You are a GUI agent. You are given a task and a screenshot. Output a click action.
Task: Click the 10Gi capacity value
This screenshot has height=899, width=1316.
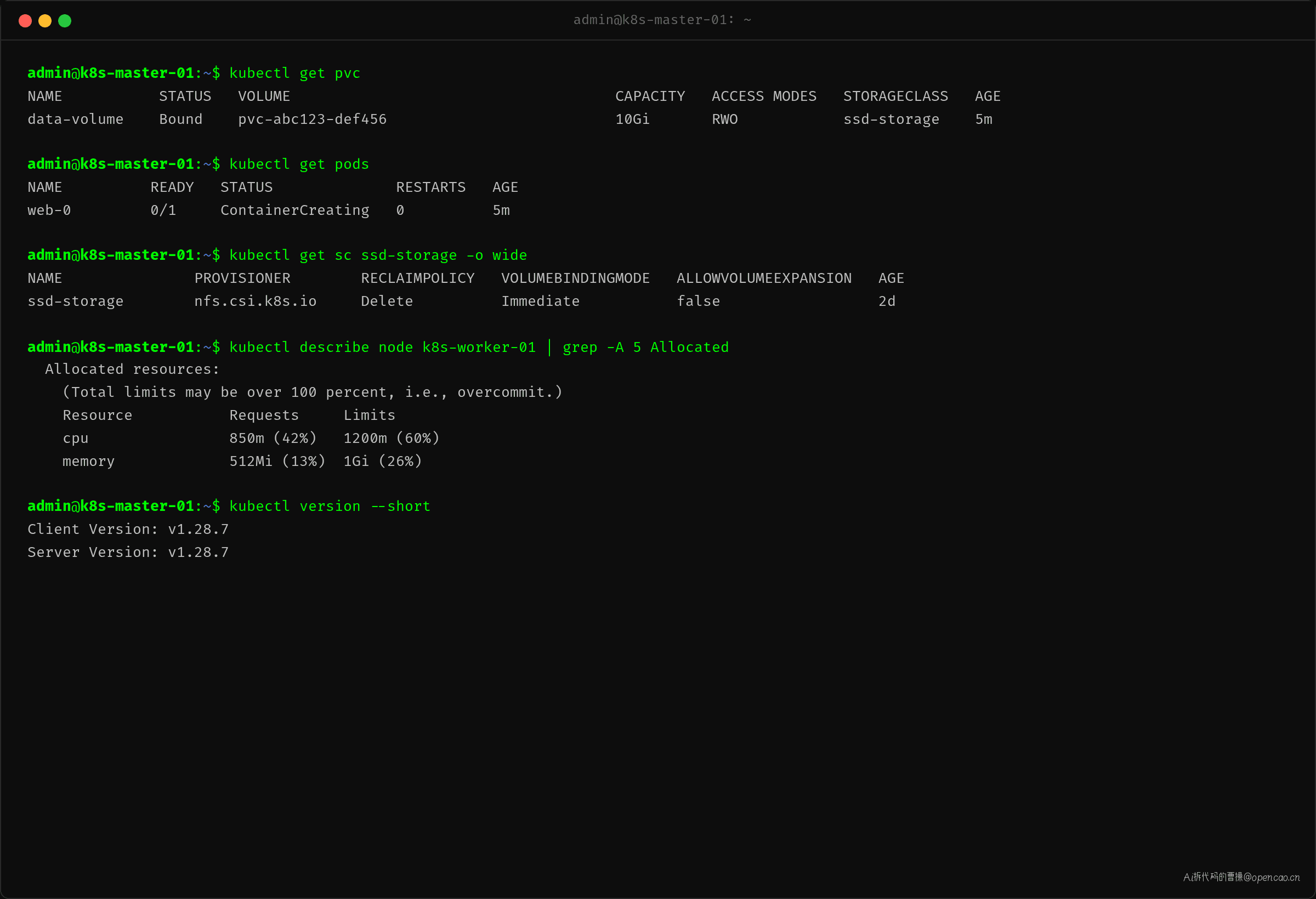pos(633,120)
